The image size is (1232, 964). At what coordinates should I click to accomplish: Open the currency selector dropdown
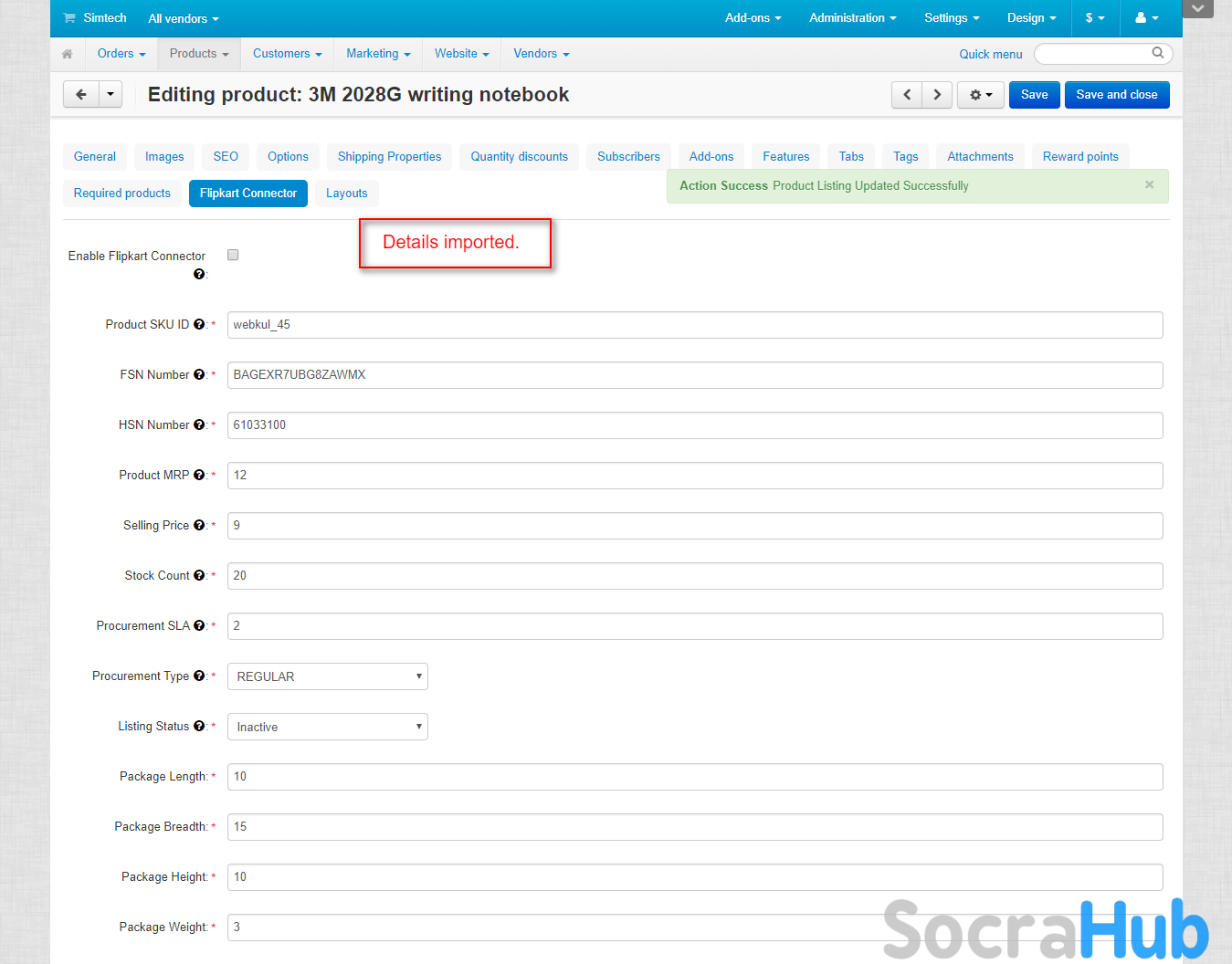[1094, 18]
